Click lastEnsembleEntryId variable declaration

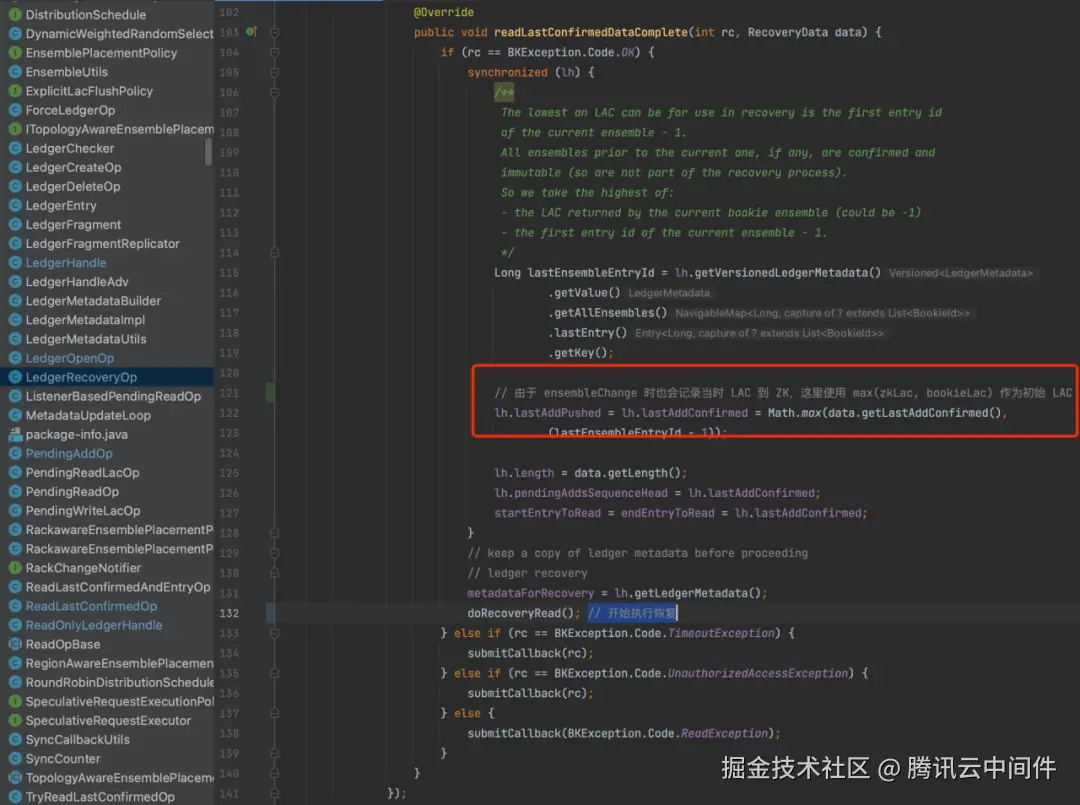(x=591, y=273)
